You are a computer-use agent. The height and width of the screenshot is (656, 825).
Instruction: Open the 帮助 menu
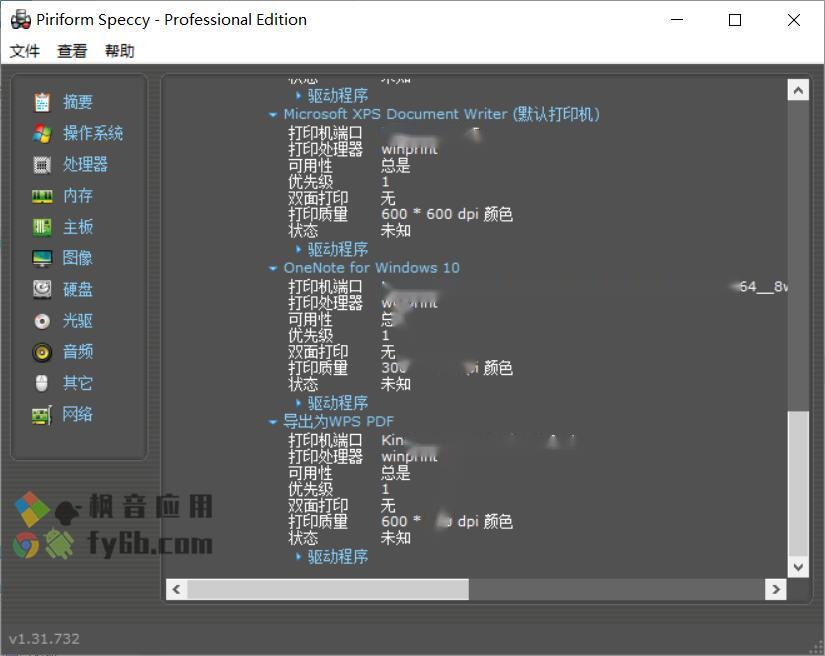119,51
